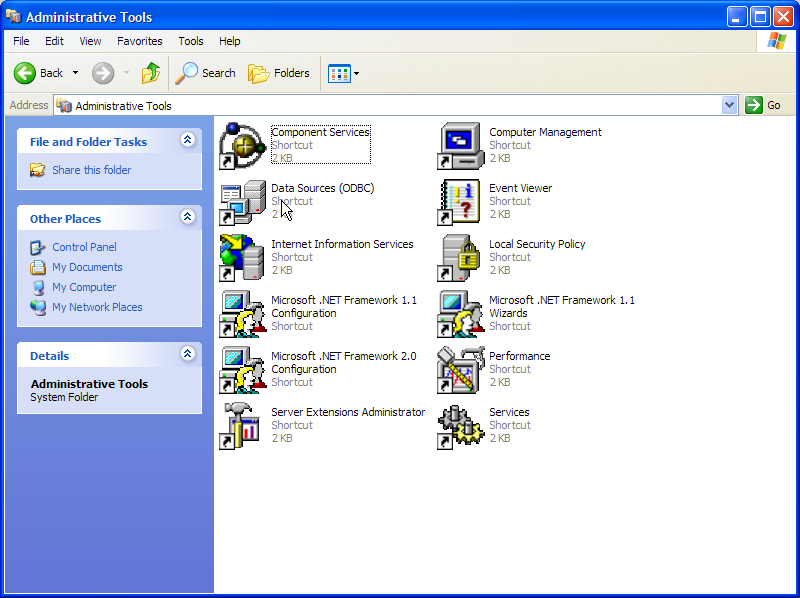Open the Favorites menu
Viewport: 800px width, 598px height.
139,41
